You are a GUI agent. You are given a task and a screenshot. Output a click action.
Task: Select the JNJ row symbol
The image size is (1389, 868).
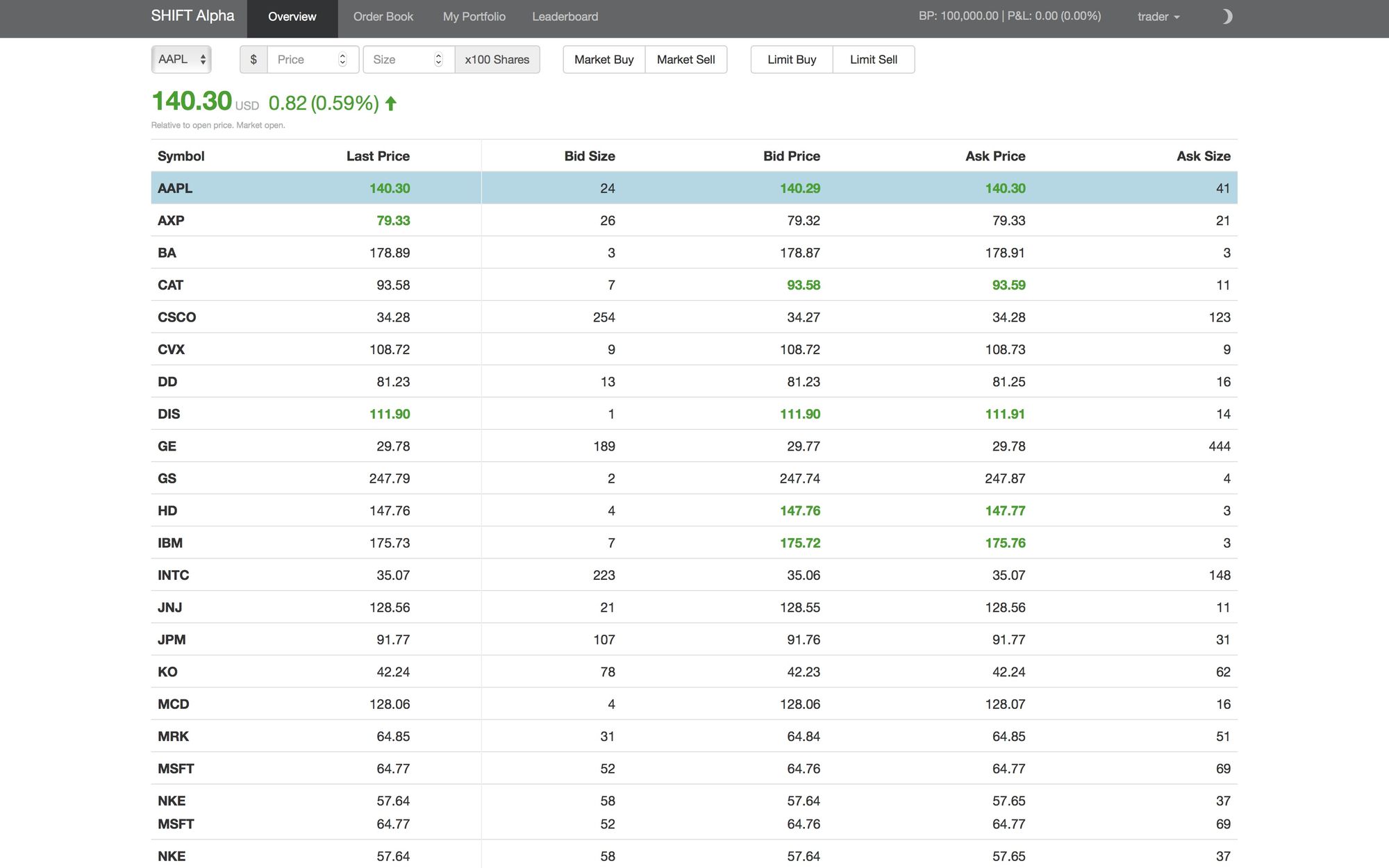coord(170,608)
